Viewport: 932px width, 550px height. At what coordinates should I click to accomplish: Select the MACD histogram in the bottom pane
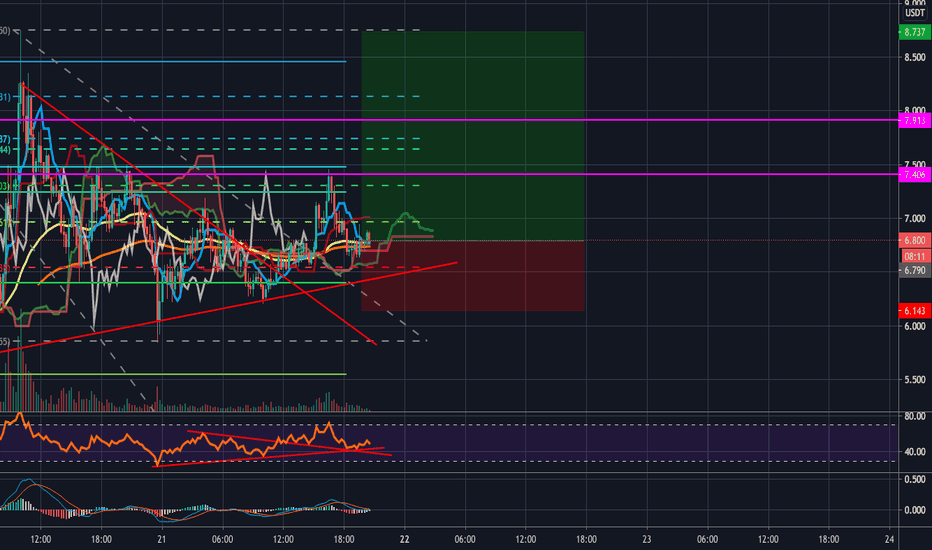tap(184, 510)
